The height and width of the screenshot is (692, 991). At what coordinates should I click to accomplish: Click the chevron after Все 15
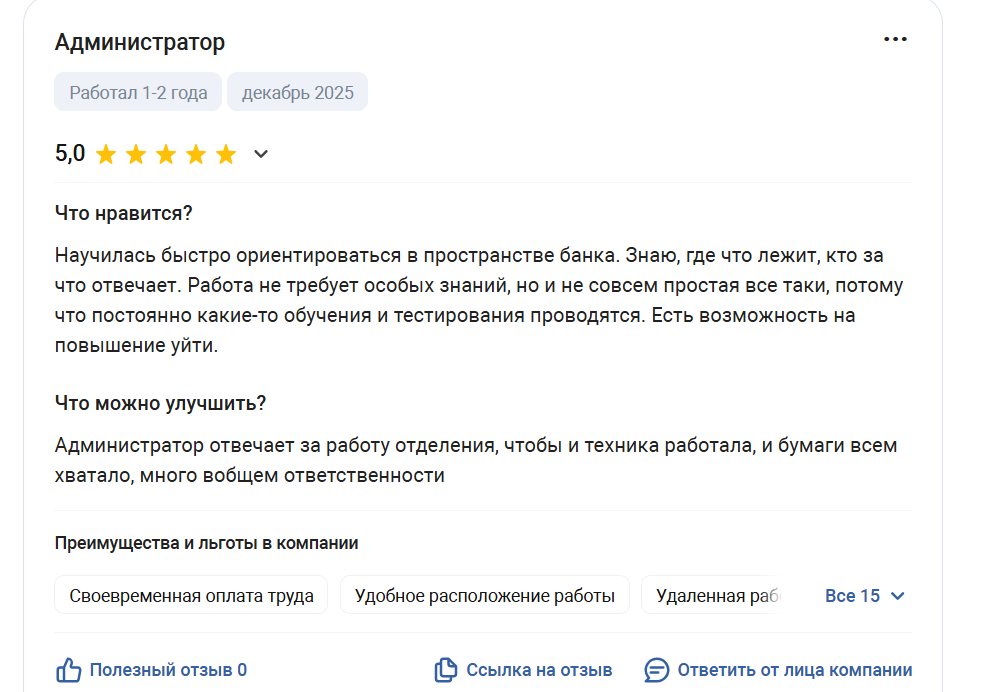pyautogui.click(x=897, y=596)
